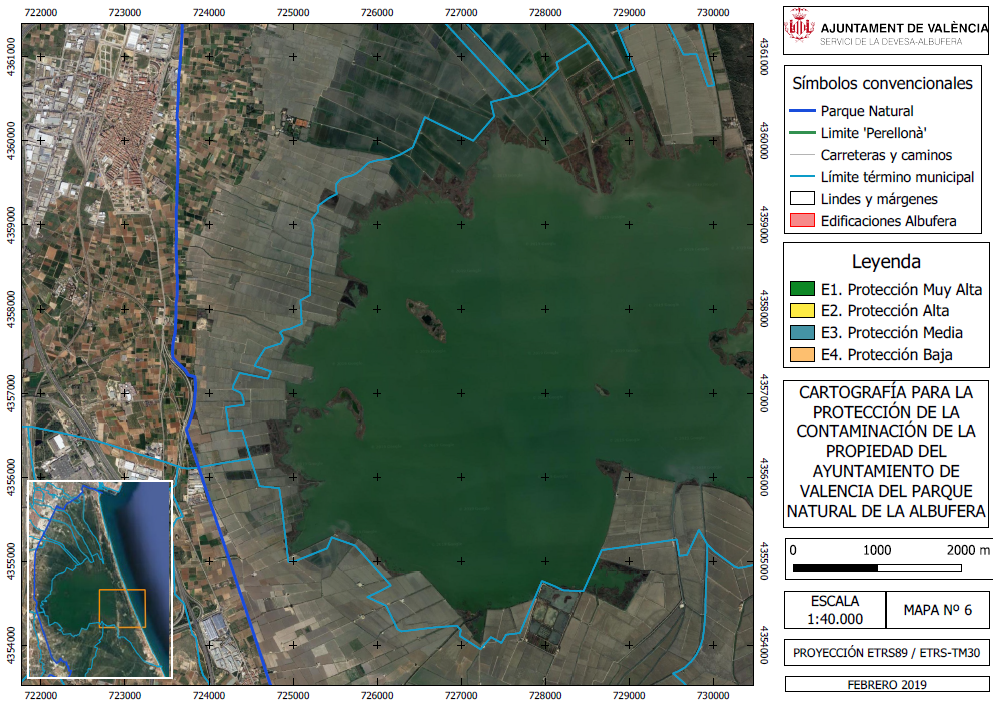Click the Símbolos convencionales heading
Screen dimensions: 993x701
pos(882,83)
